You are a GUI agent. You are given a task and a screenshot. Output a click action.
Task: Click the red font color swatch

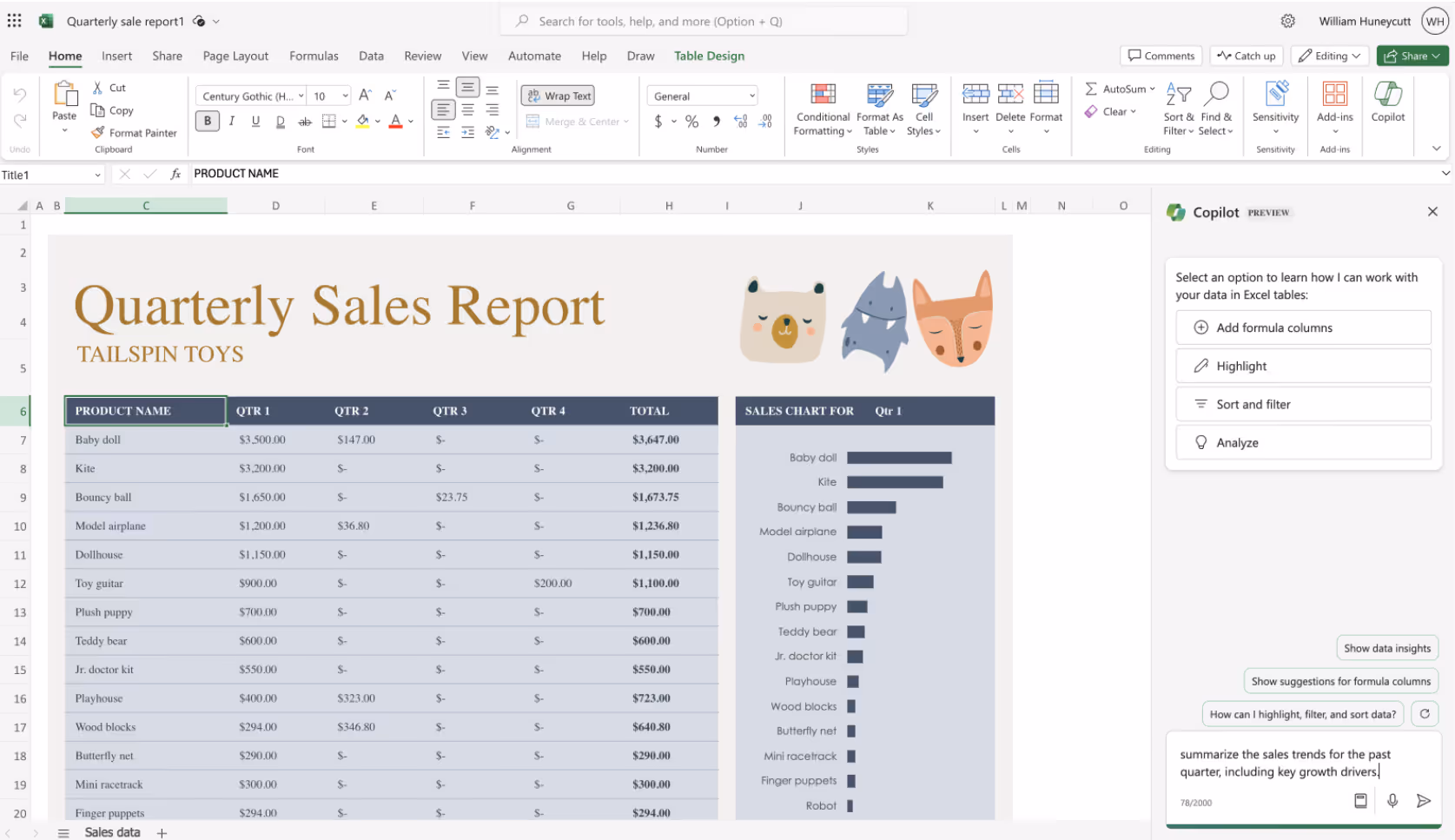[395, 122]
